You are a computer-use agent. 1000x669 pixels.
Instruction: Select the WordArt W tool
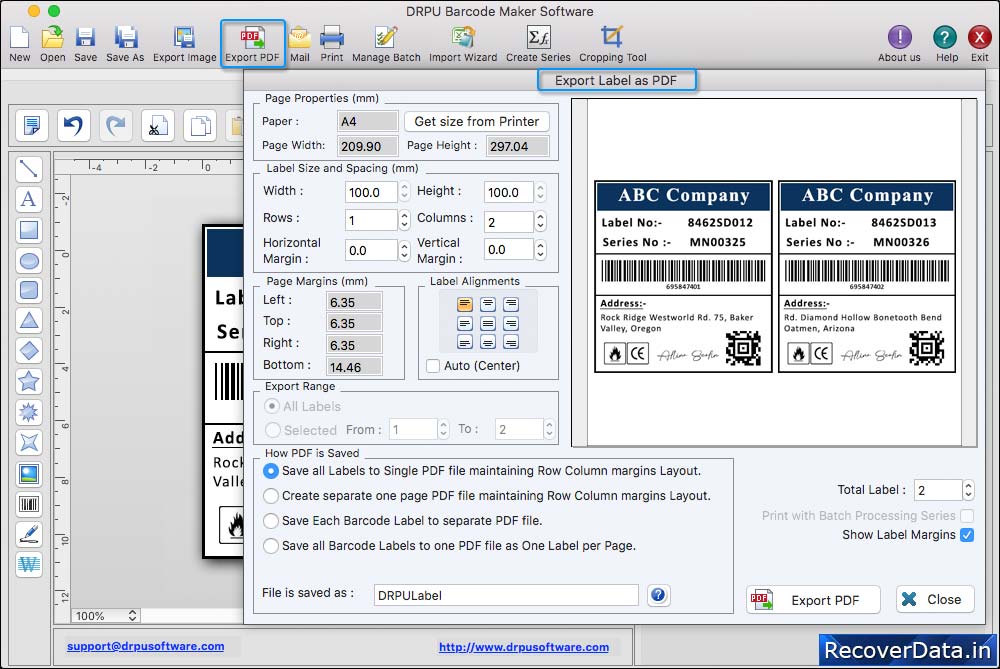29,564
